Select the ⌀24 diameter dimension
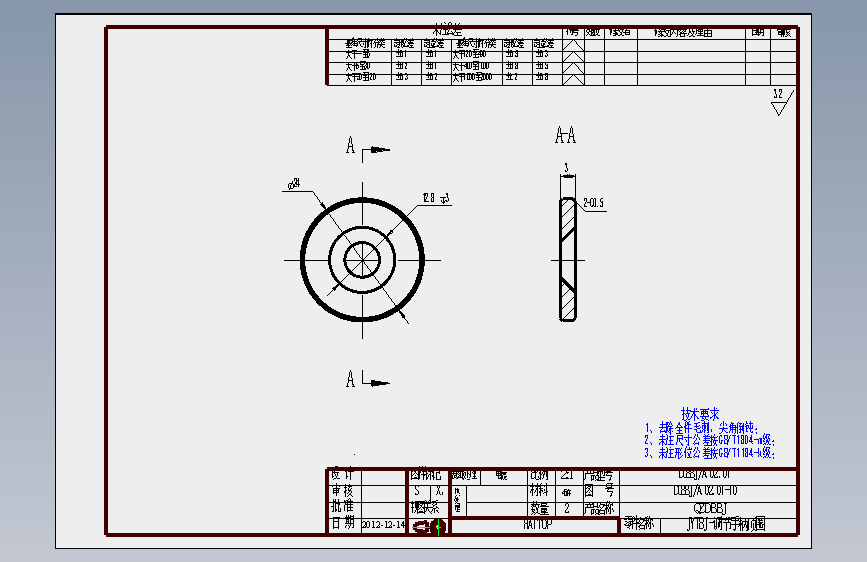The width and height of the screenshot is (867, 562). point(294,184)
